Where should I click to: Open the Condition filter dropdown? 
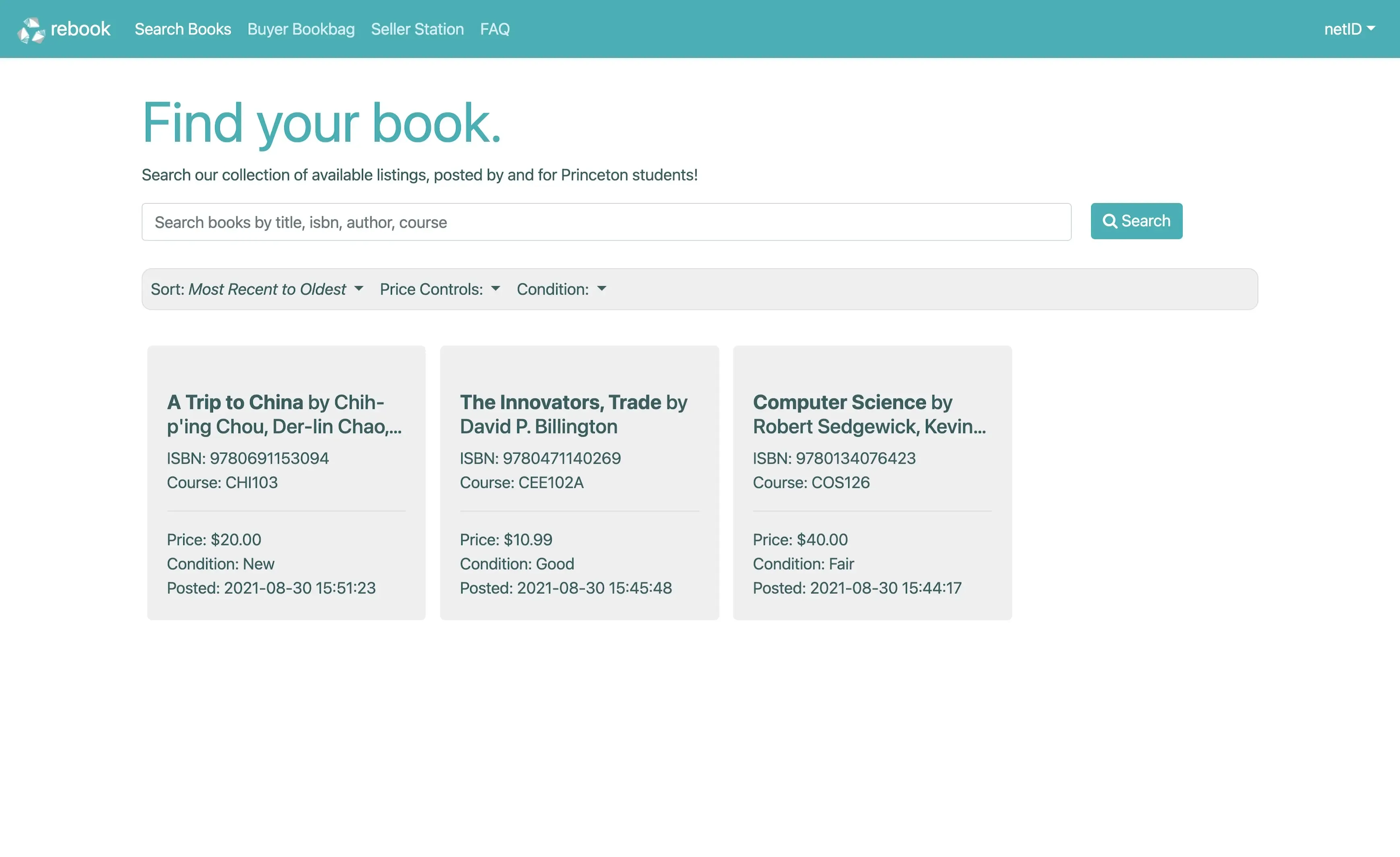point(562,289)
